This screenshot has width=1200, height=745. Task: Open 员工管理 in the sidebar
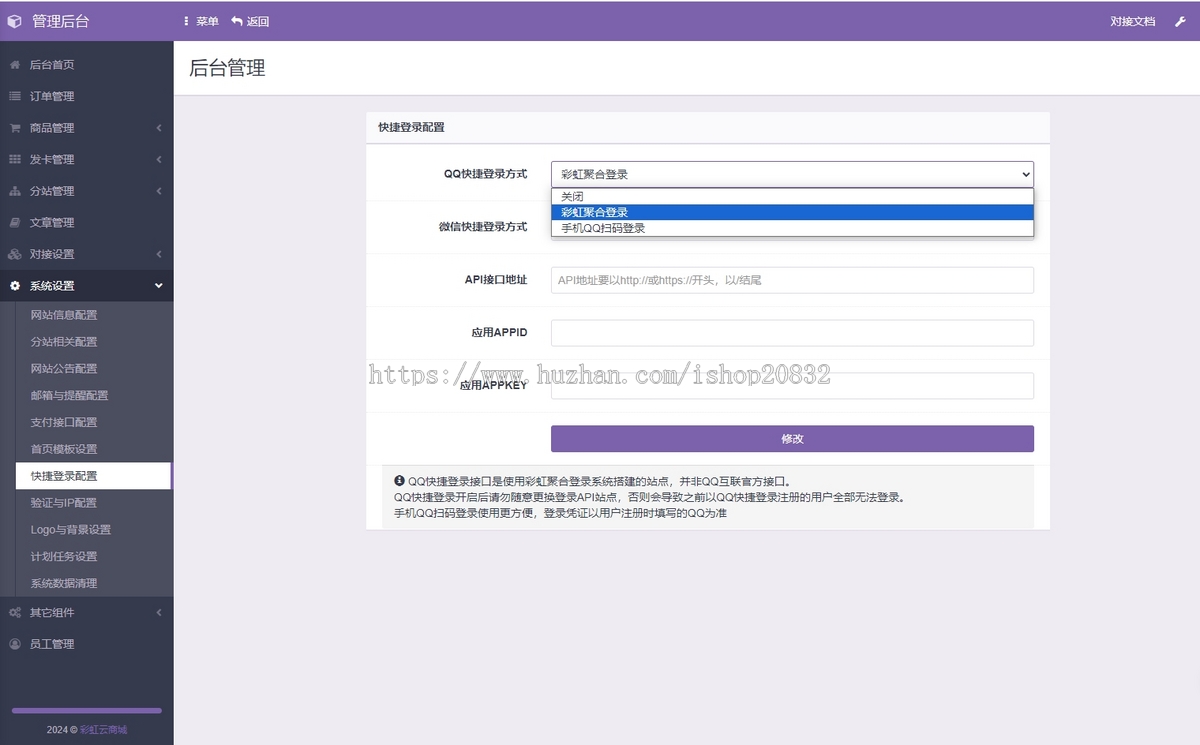click(x=87, y=644)
